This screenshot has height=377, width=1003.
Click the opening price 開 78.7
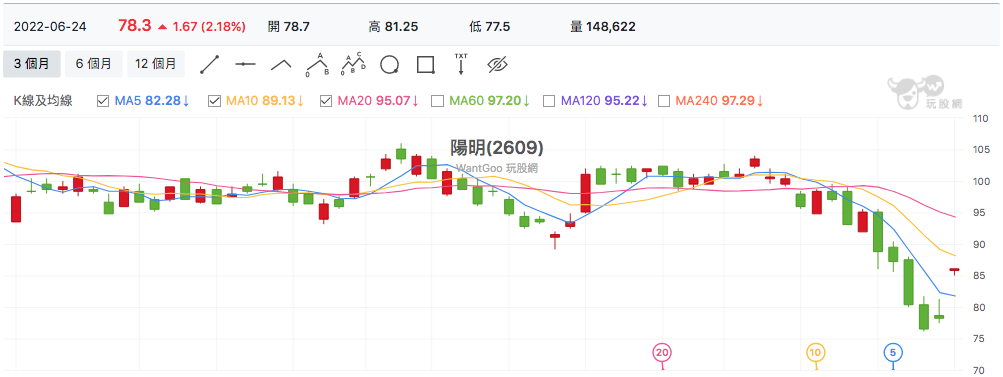coord(288,27)
